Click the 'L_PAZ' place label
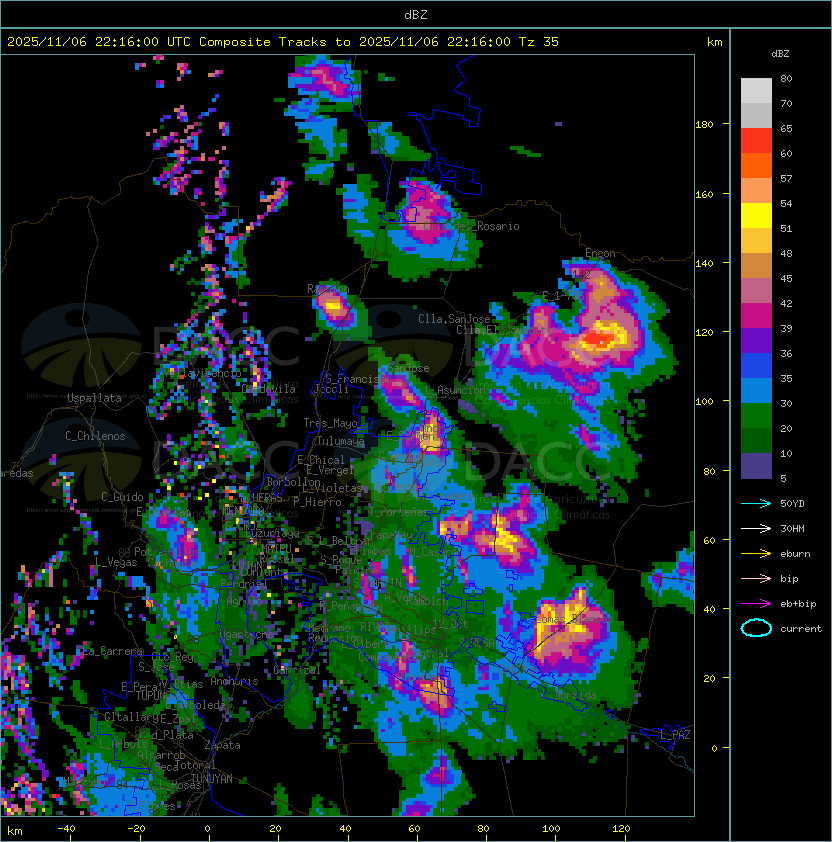Screen dimensions: 832x842 675,735
